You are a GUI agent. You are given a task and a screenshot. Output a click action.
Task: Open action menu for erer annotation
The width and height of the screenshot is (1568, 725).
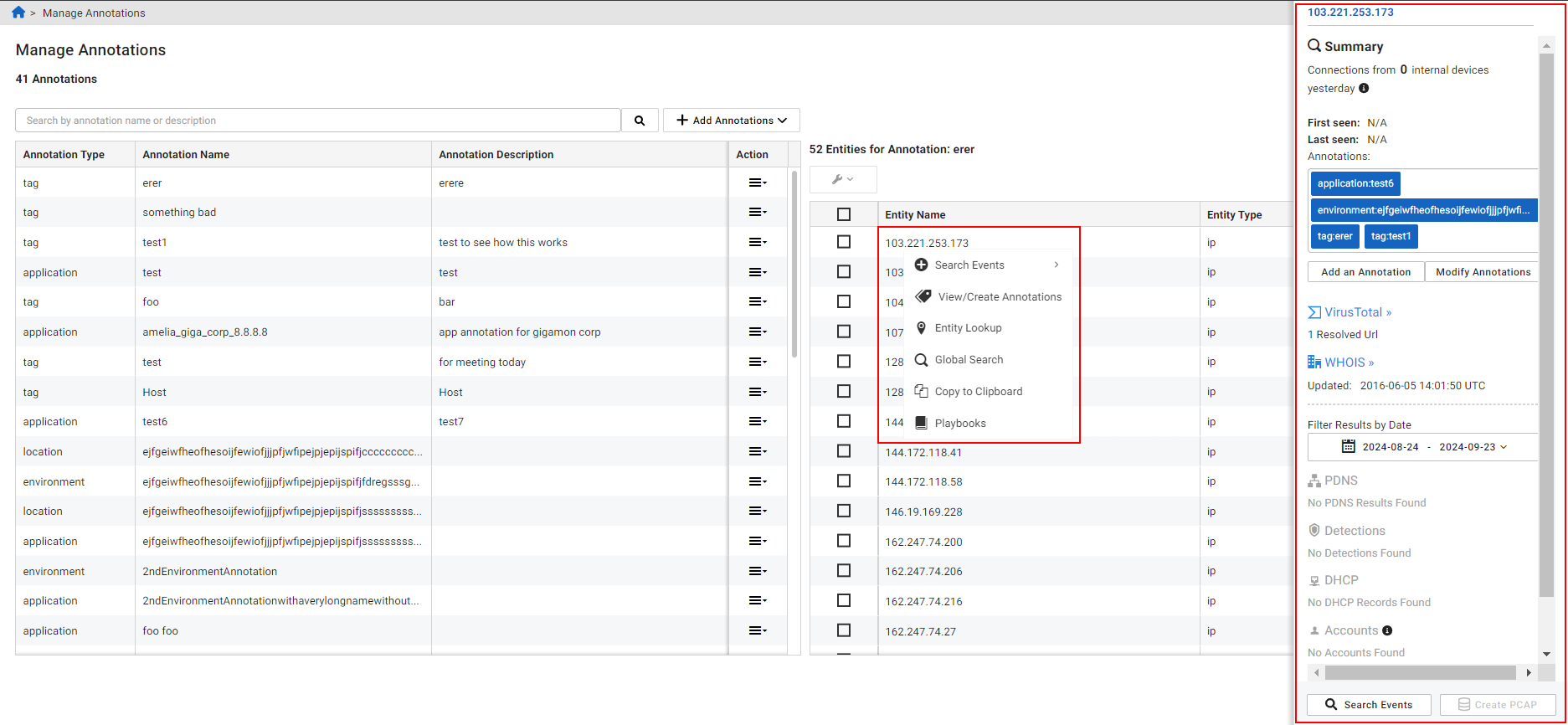click(758, 183)
